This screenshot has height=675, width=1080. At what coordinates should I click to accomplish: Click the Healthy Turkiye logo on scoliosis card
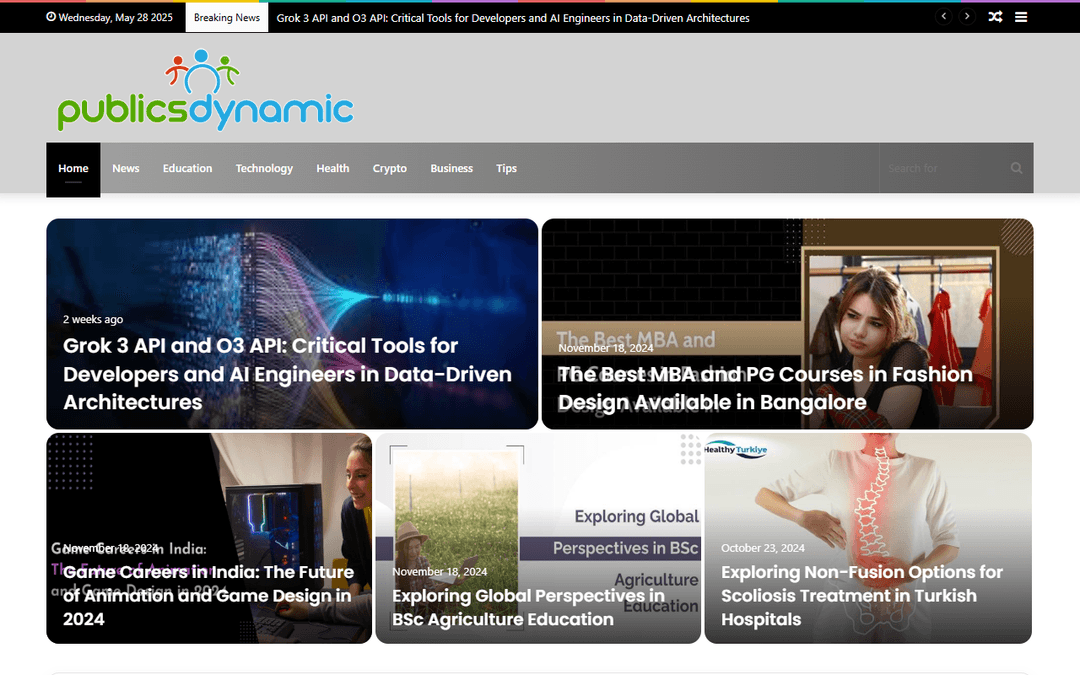coord(736,450)
